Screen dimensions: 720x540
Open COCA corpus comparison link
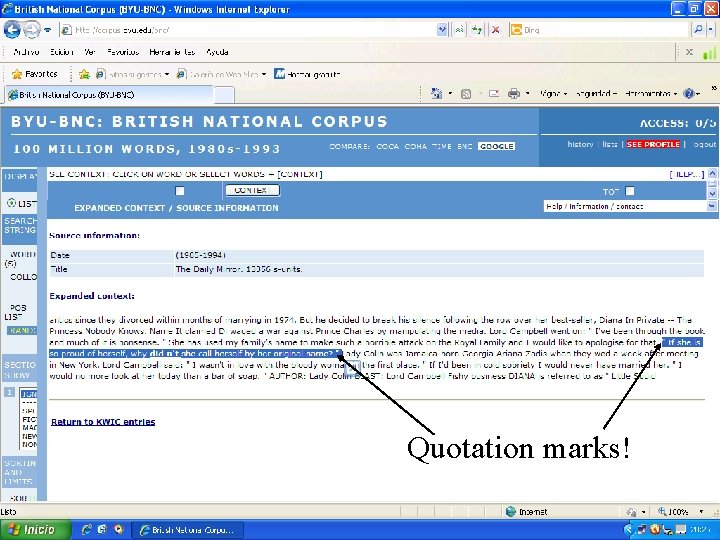[x=388, y=146]
